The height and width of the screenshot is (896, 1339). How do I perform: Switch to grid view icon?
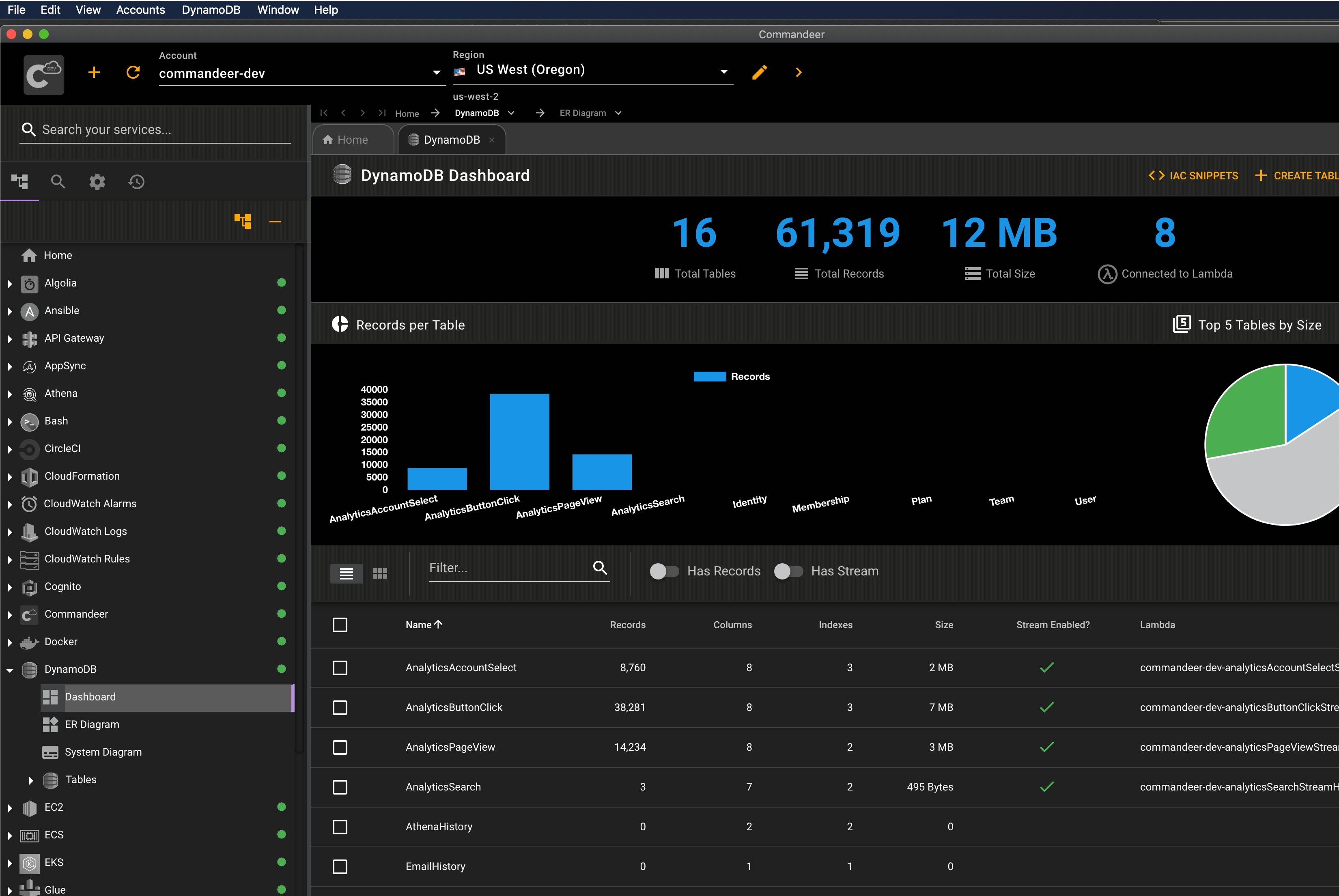coord(380,573)
